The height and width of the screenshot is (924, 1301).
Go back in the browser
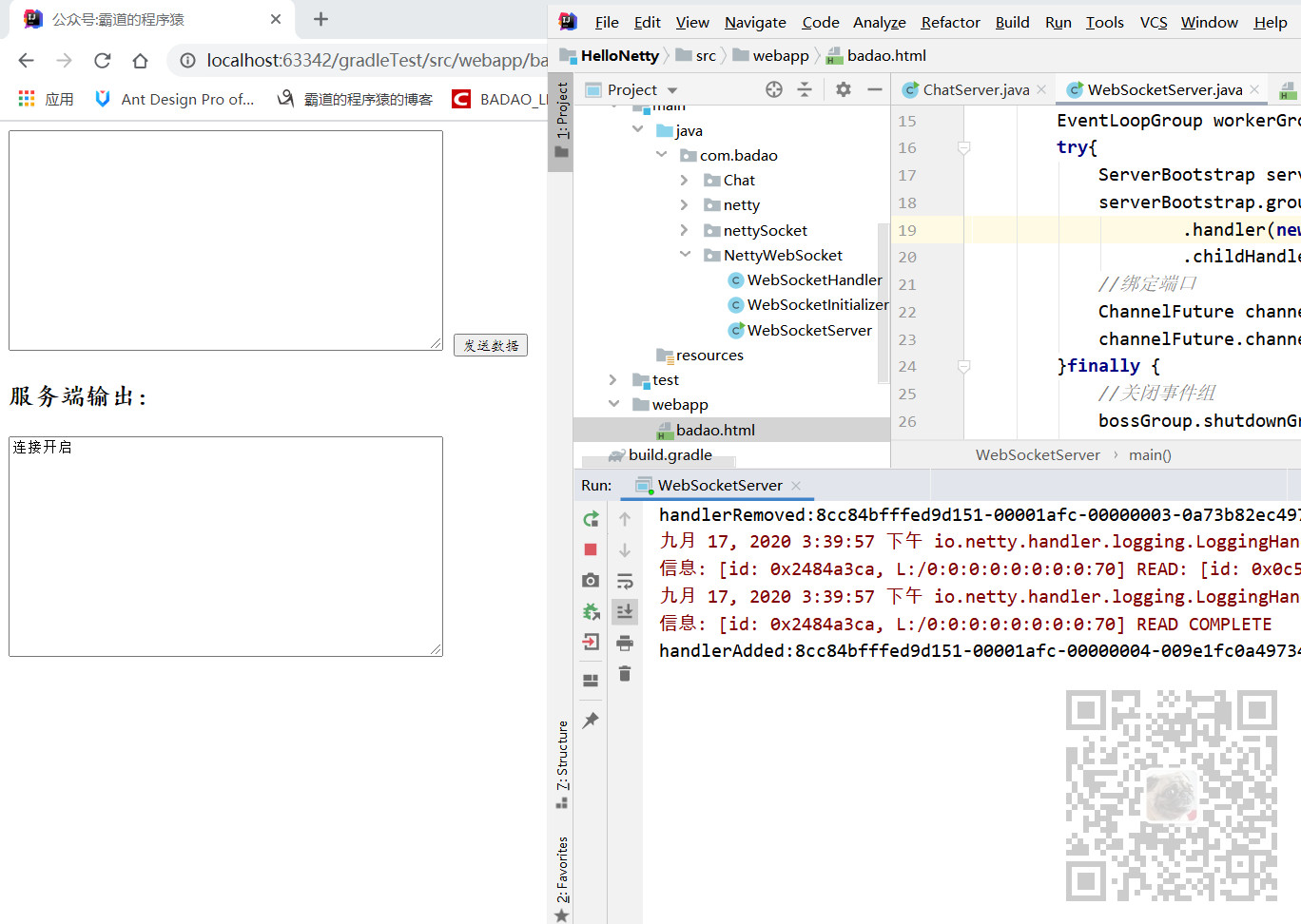point(26,60)
